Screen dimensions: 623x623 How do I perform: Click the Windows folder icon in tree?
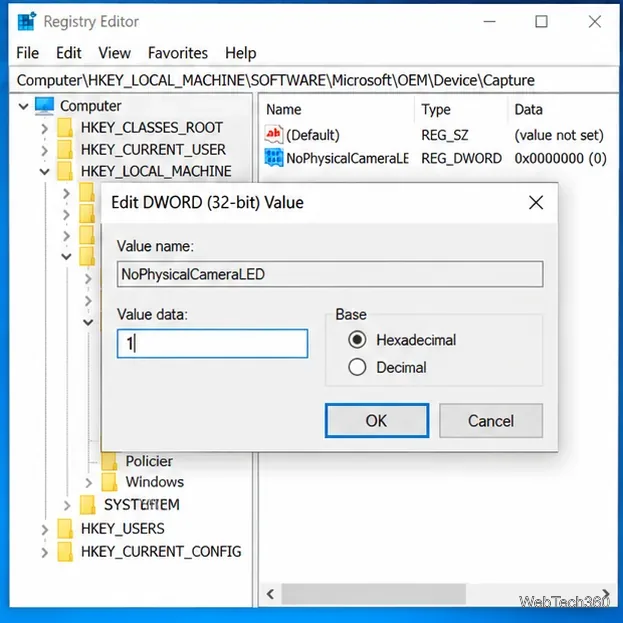pos(109,482)
